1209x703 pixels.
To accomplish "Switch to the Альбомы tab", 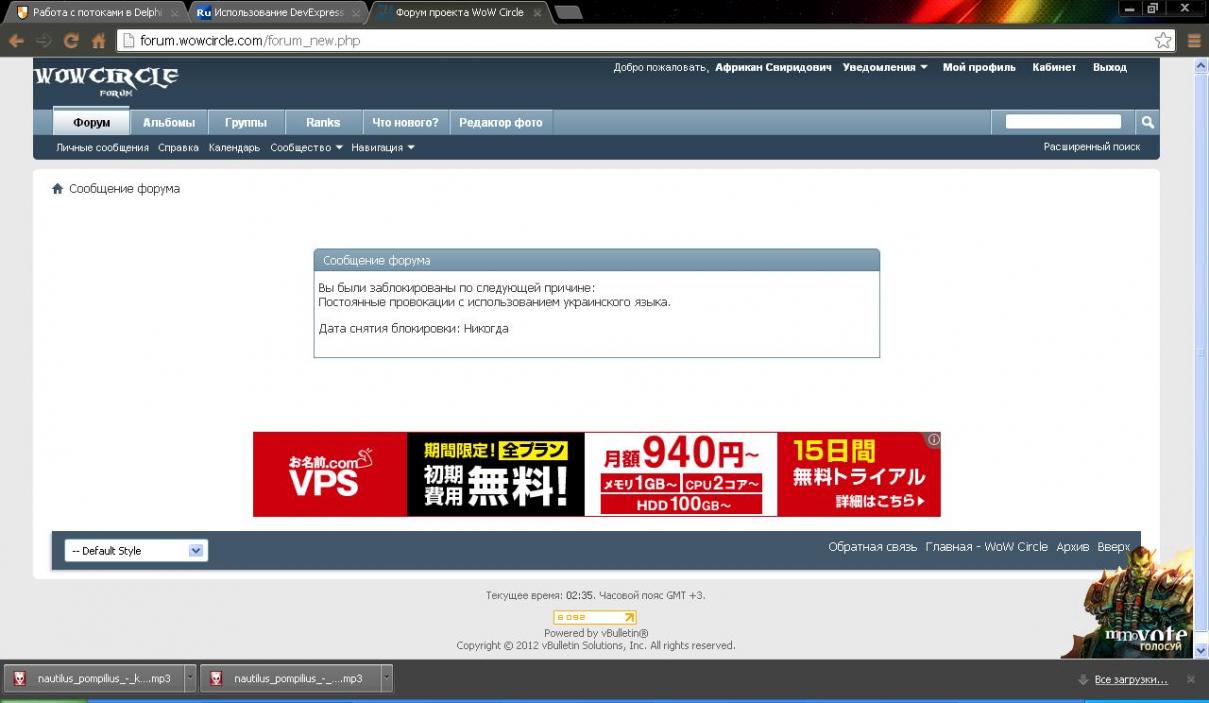I will [x=168, y=123].
